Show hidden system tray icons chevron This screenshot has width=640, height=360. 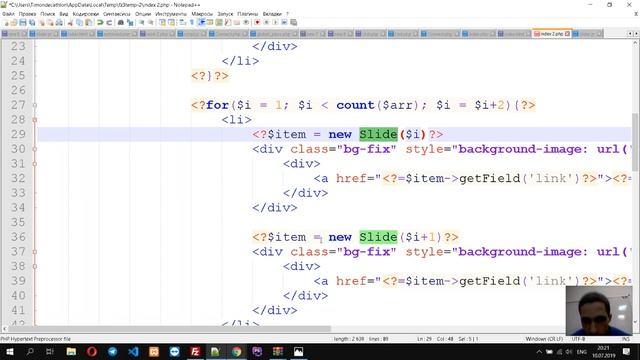tap(539, 351)
